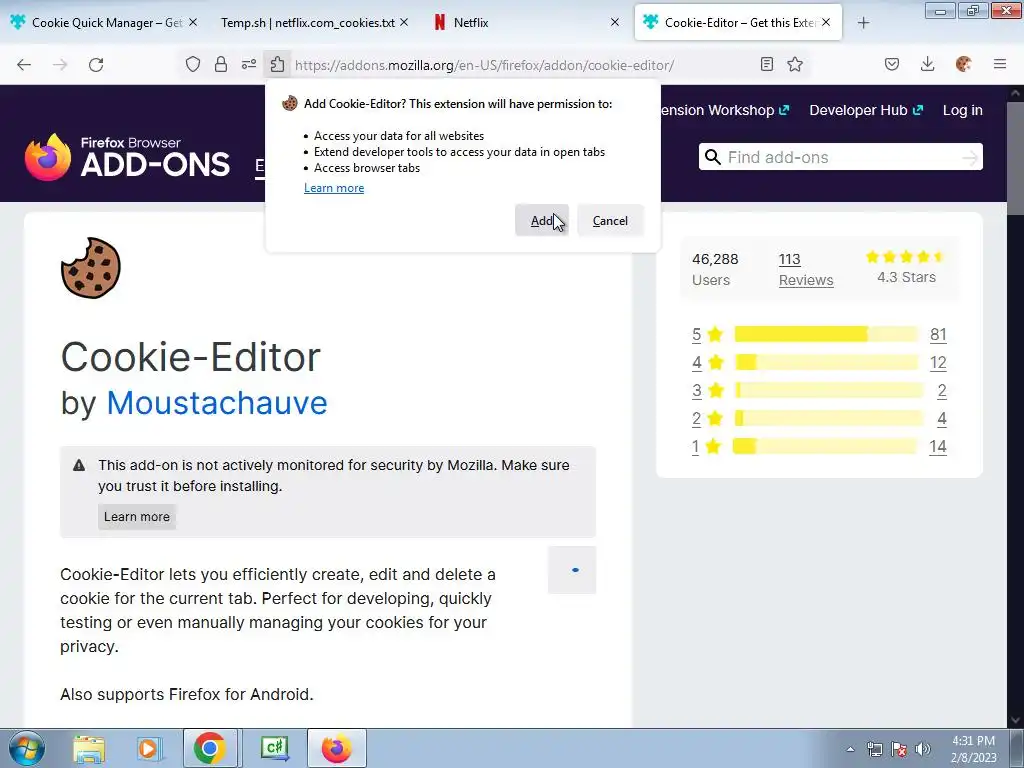Open the tracking protection shield
1024x768 pixels.
tap(193, 64)
